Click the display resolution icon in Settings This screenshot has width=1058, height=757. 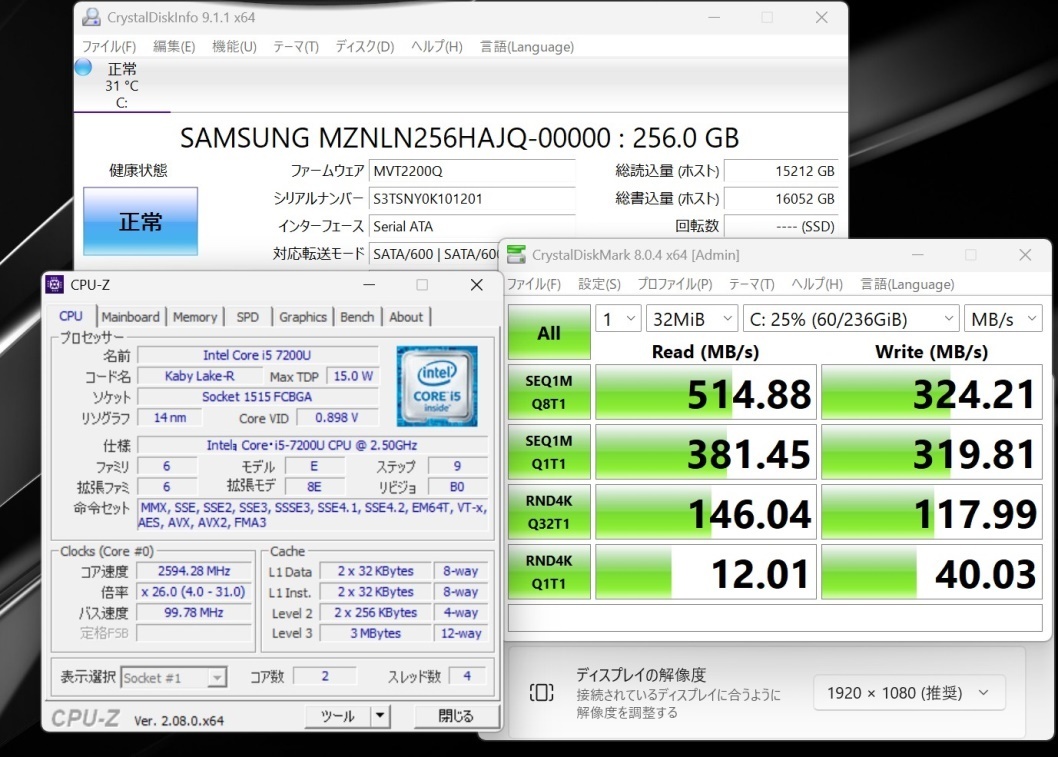(x=541, y=693)
